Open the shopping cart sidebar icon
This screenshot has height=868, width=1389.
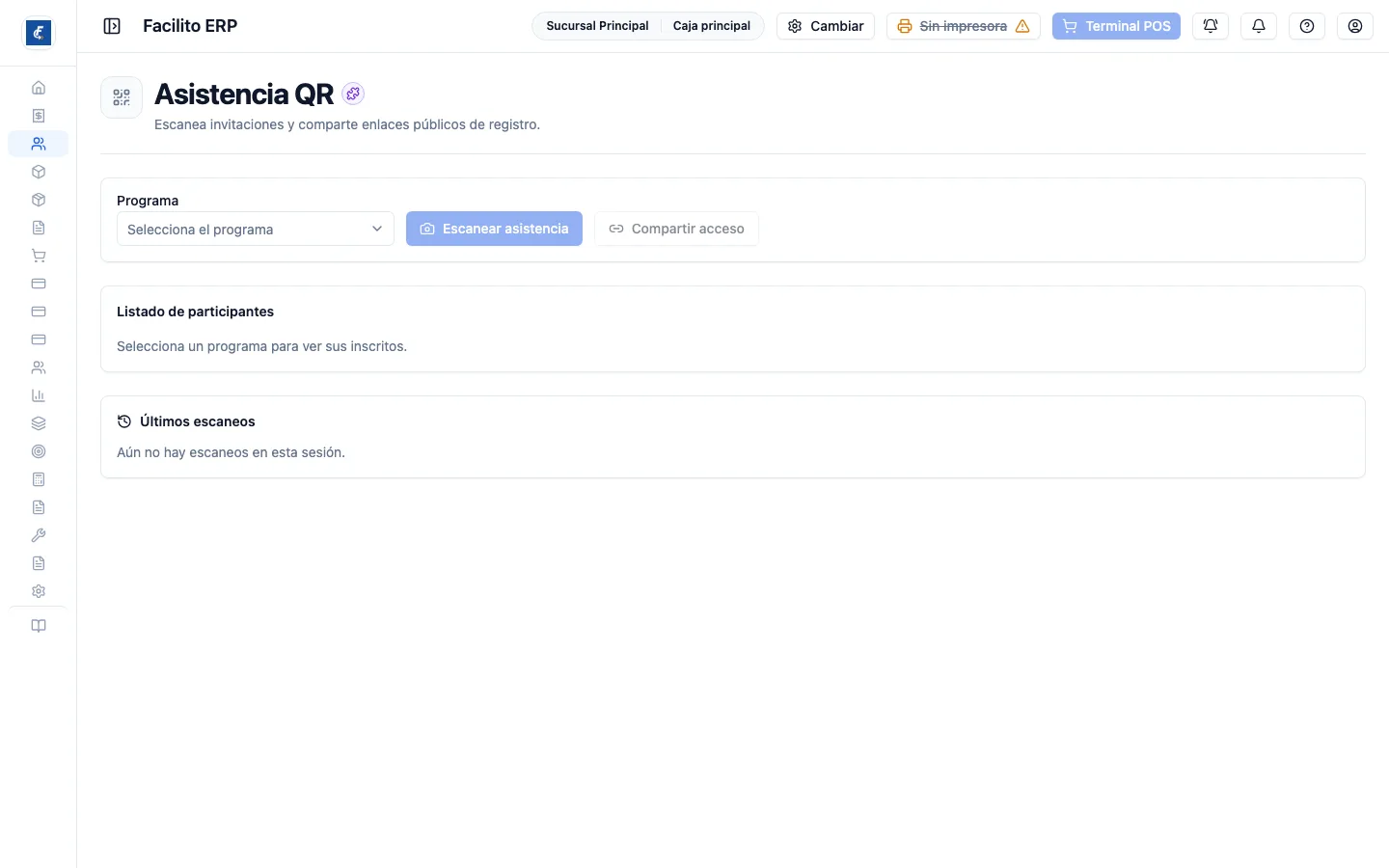point(39,256)
